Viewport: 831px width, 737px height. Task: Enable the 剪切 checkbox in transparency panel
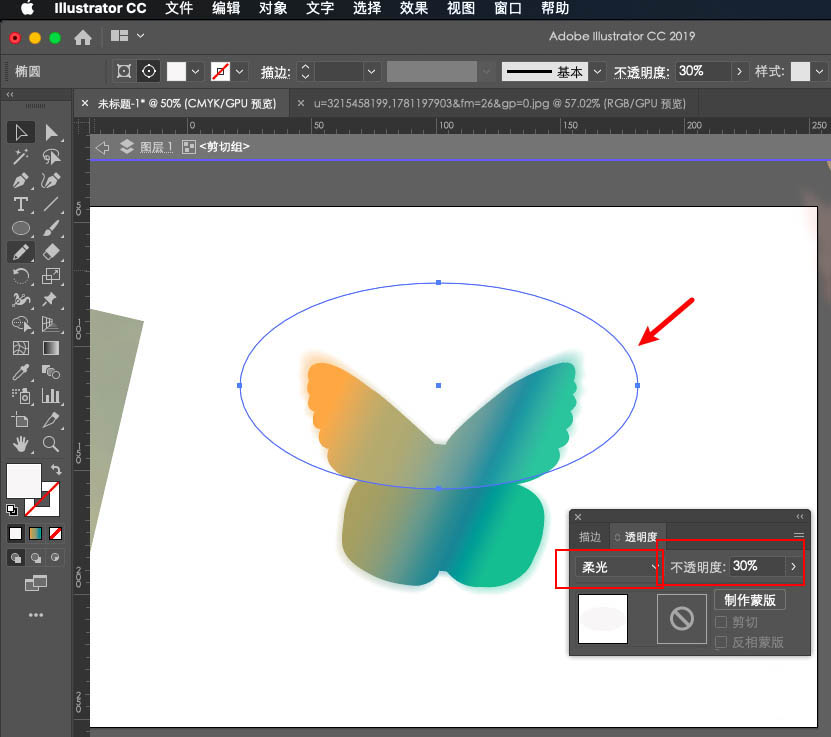click(721, 624)
